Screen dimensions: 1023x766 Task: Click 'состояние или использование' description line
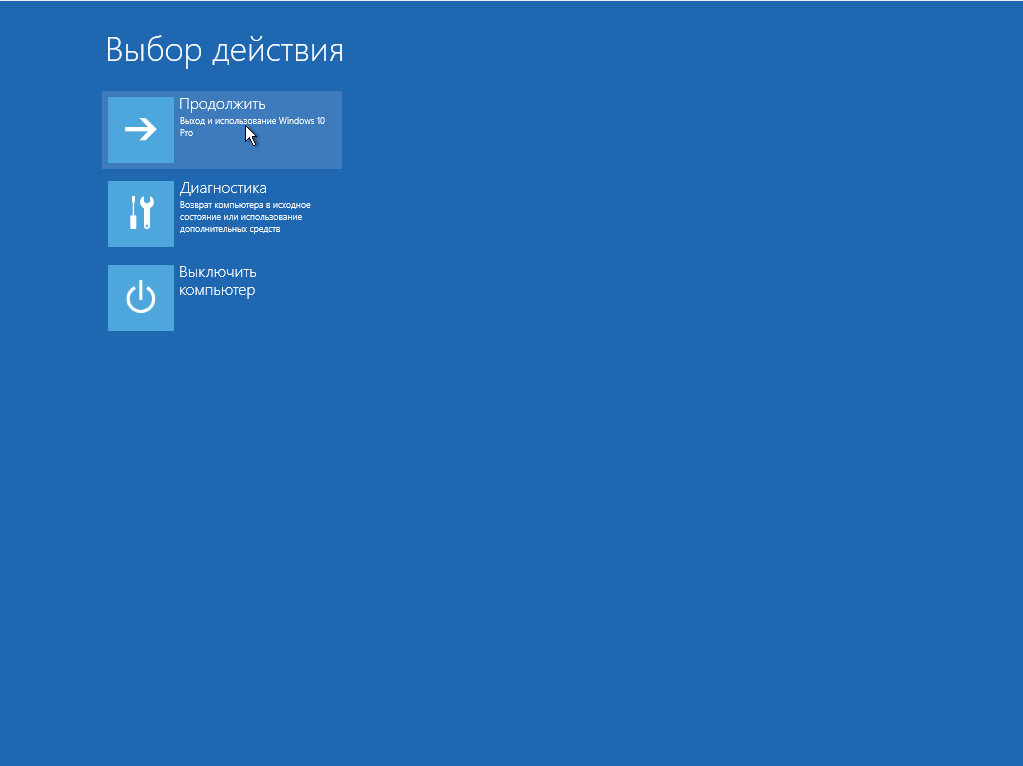tap(241, 217)
